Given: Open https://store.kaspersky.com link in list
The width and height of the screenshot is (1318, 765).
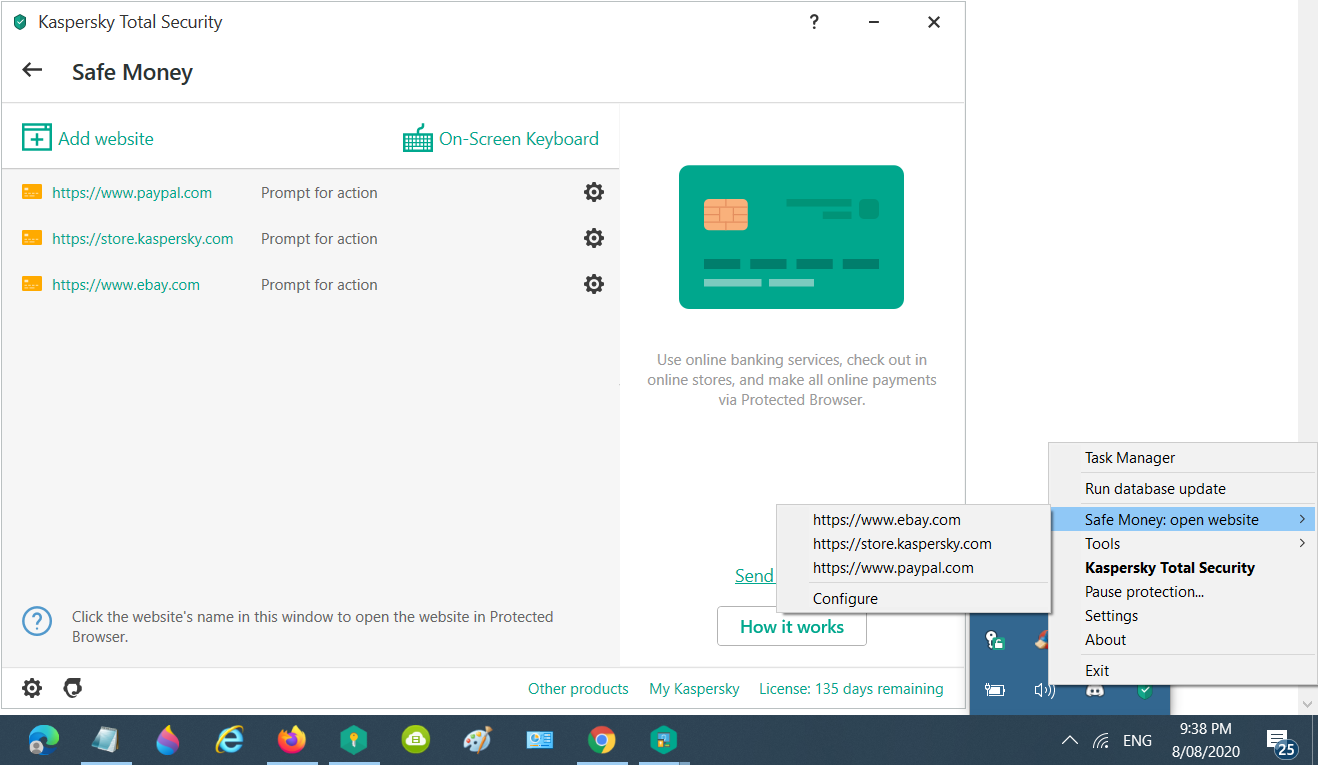Looking at the screenshot, I should tap(142, 238).
